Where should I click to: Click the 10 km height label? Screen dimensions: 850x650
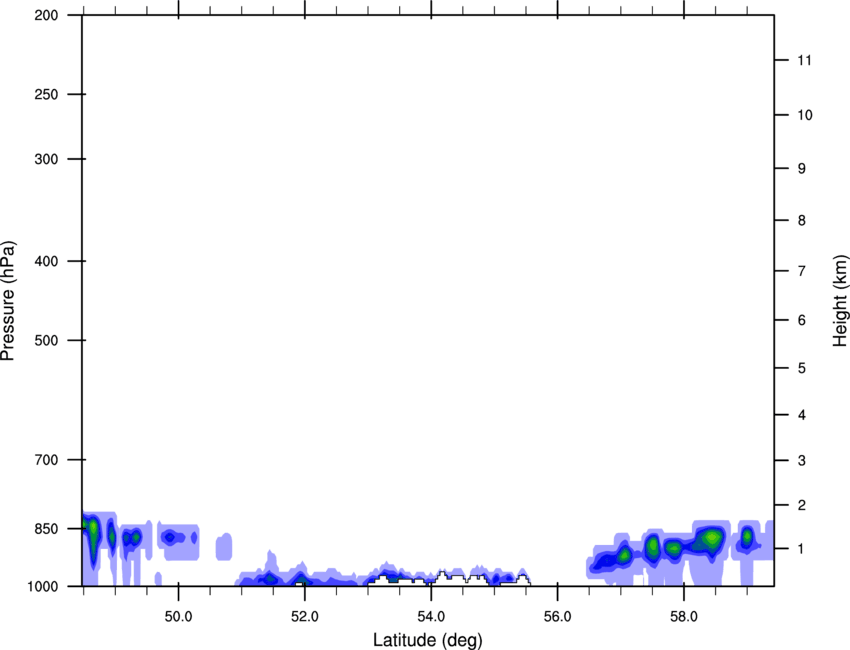pyautogui.click(x=805, y=115)
